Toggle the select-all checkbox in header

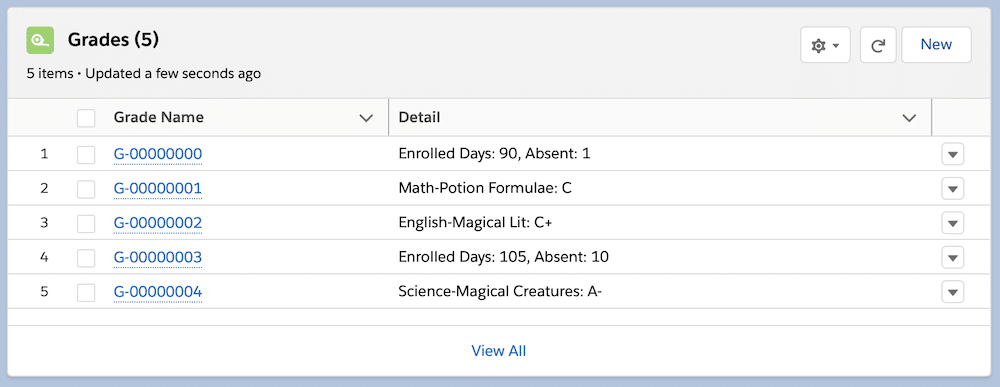(86, 118)
